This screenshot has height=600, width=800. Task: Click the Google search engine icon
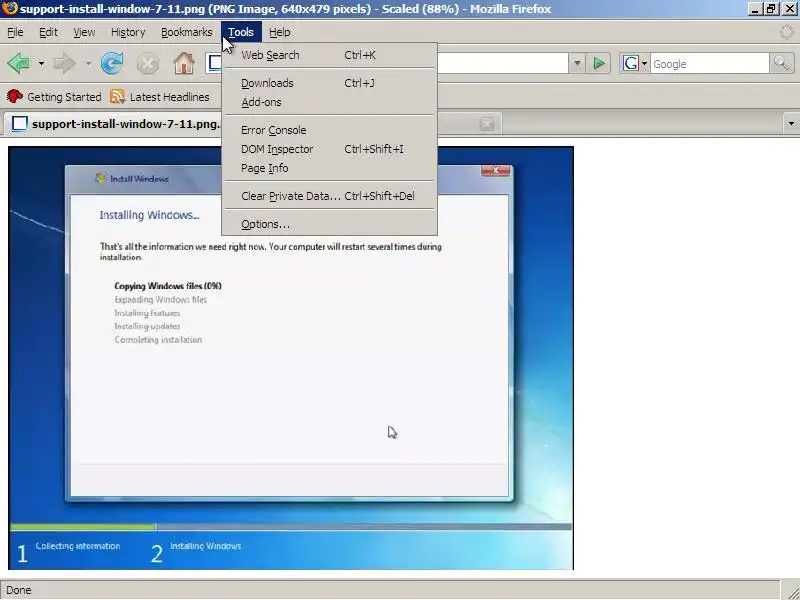coord(631,63)
